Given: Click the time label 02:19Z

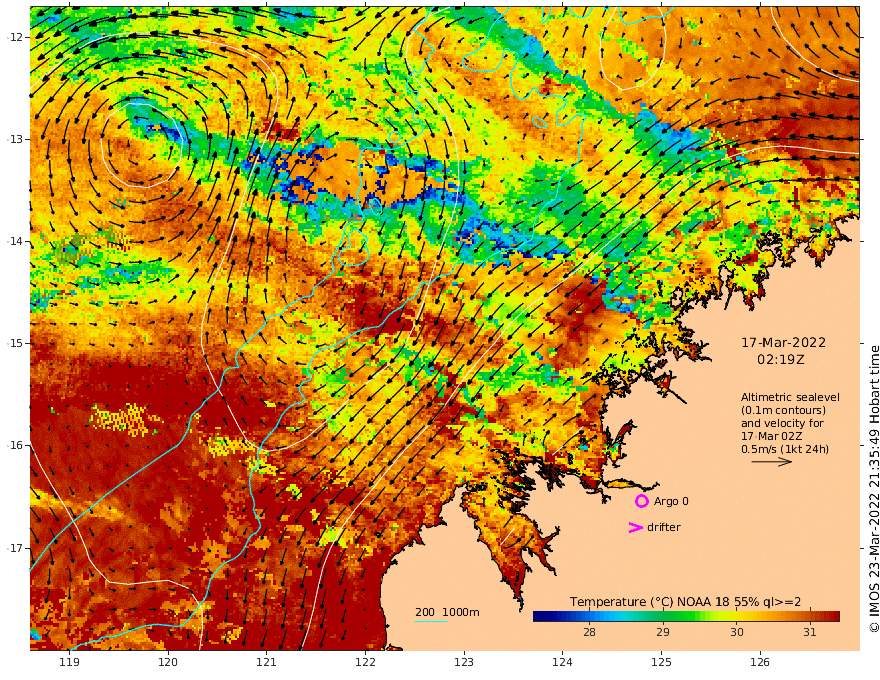Looking at the screenshot, I should click(x=781, y=360).
